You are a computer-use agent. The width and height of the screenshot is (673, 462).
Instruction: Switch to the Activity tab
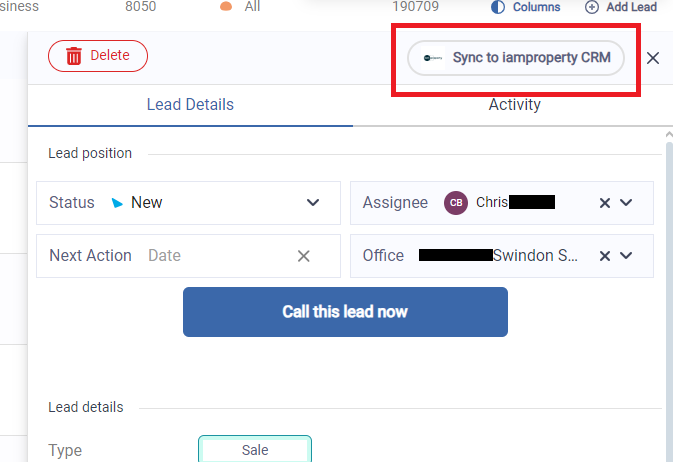click(514, 104)
